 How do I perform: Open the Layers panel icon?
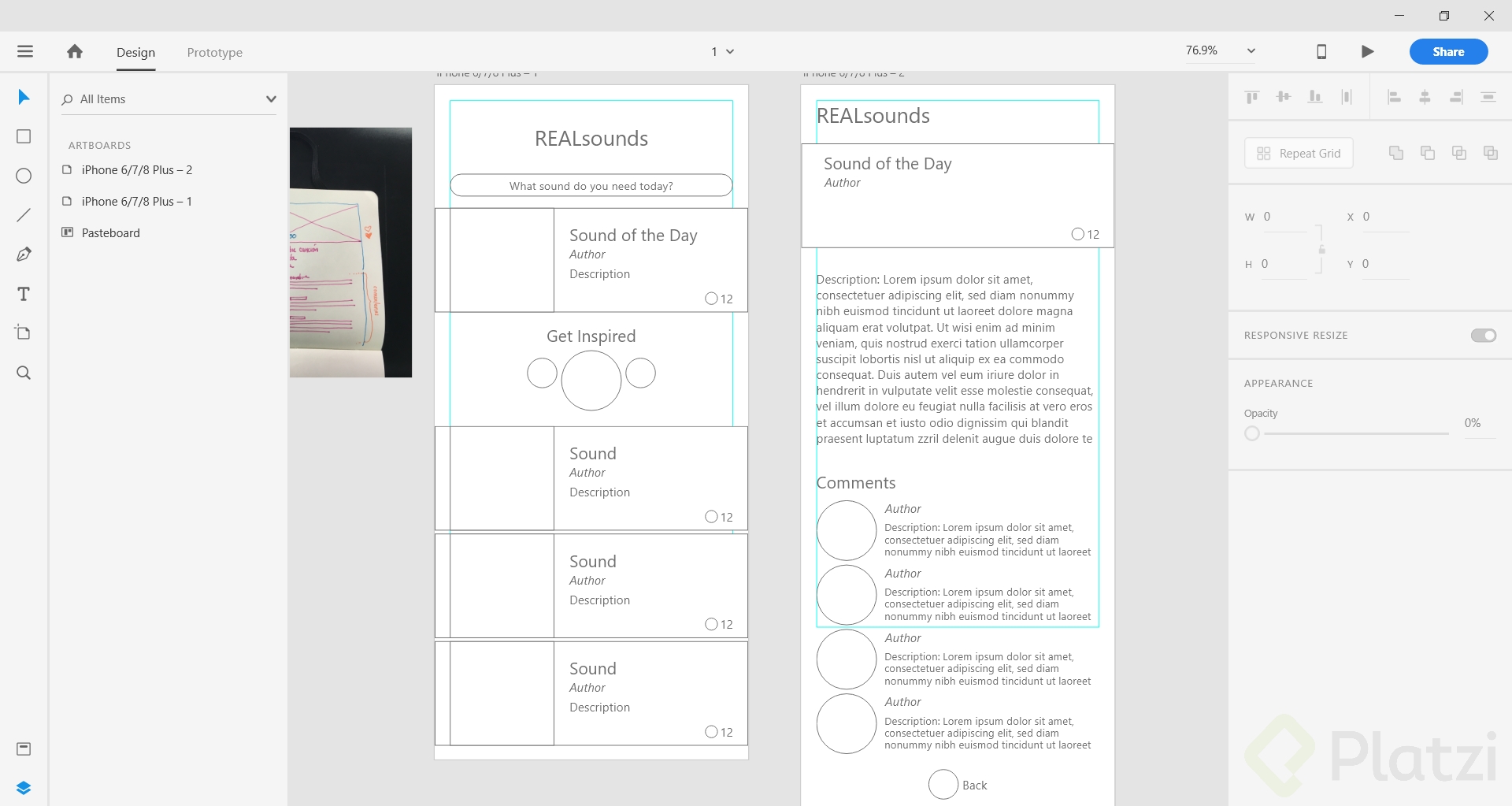click(x=24, y=788)
